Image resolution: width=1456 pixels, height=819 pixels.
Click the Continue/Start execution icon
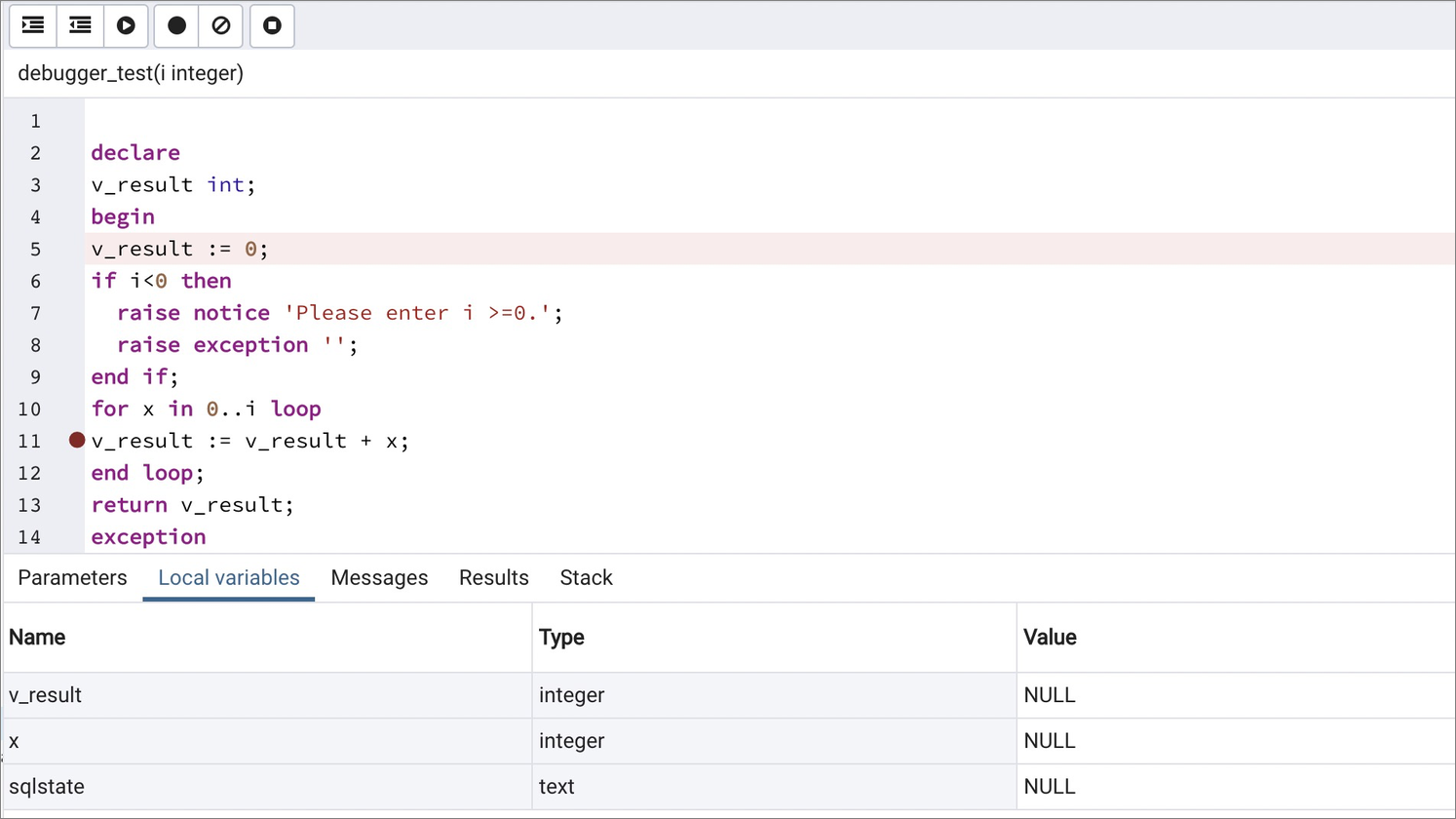pyautogui.click(x=126, y=26)
